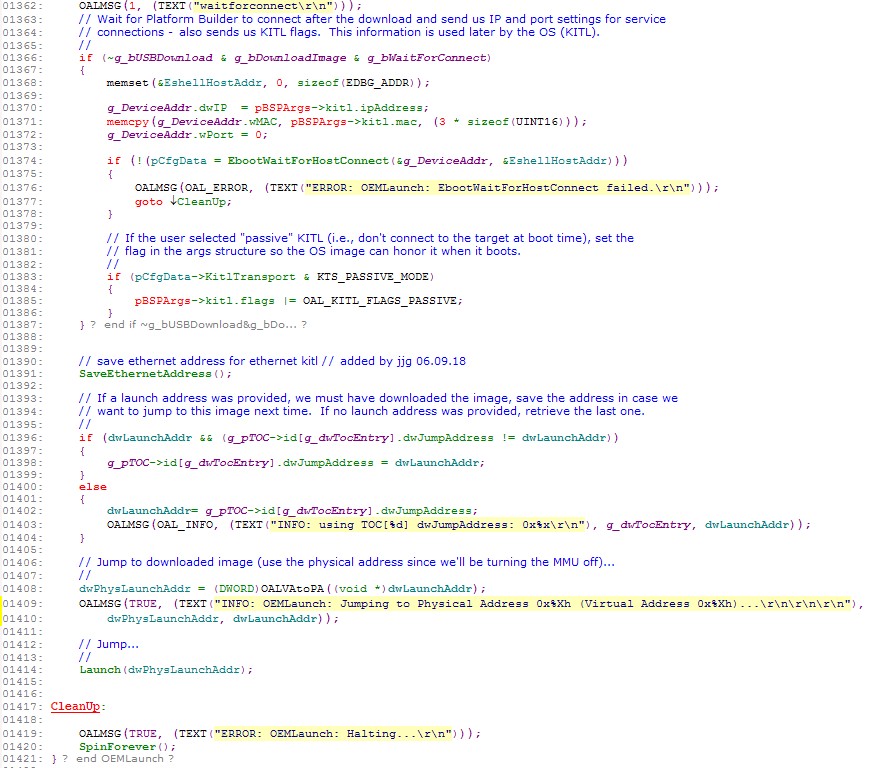Click the CleanUp label on line 01417
This screenshot has height=768, width=878.
click(76, 706)
